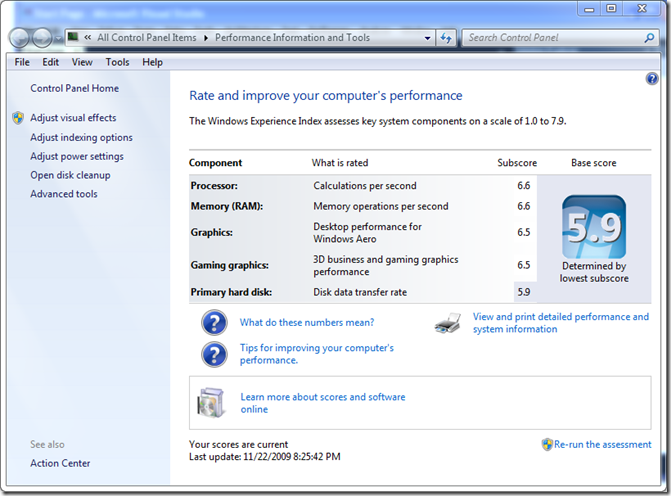Click the magnifier icon in the search box
The width and height of the screenshot is (671, 496).
(649, 38)
